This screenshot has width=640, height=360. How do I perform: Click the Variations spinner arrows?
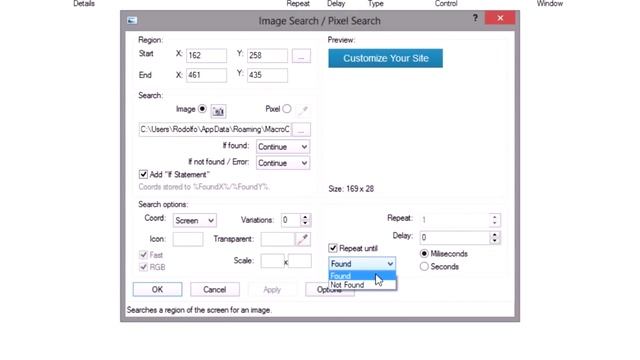[305, 220]
